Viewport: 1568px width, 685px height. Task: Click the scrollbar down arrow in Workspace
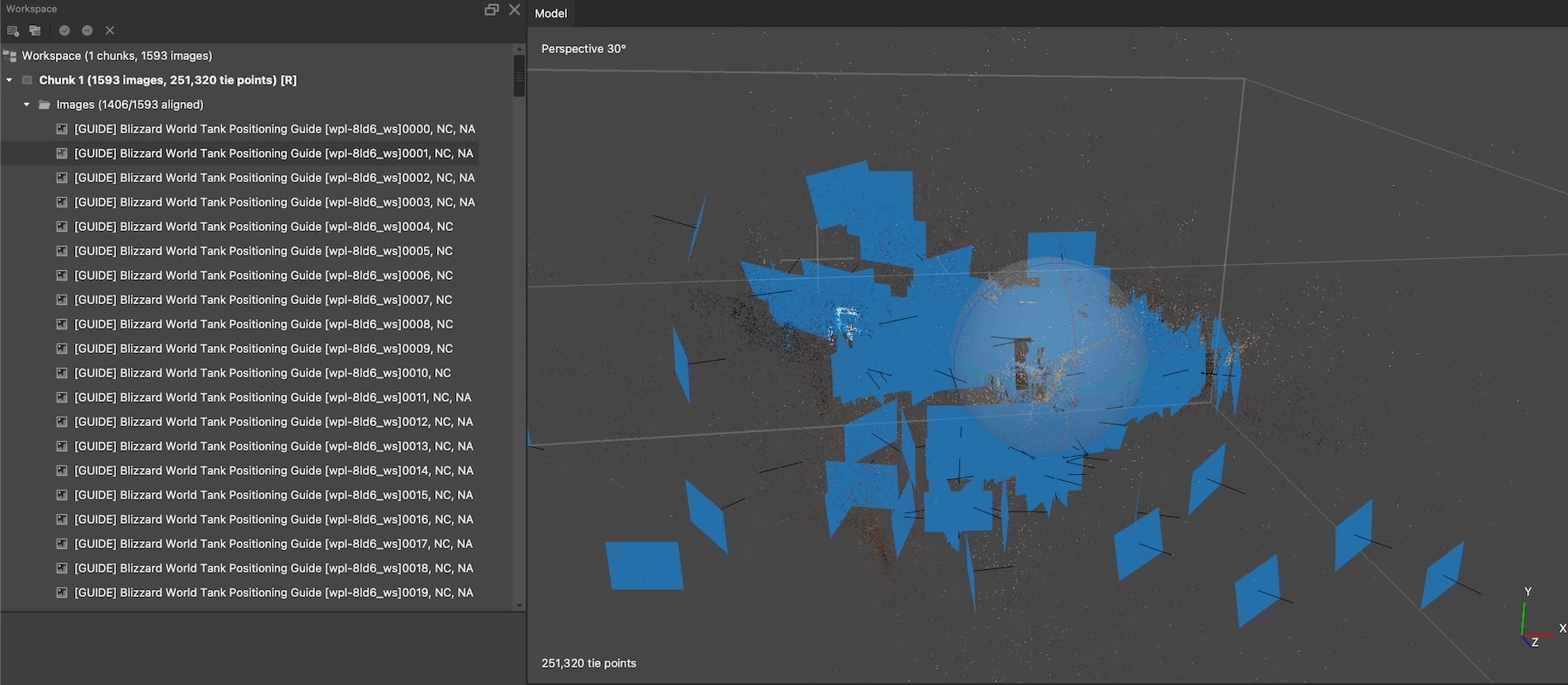click(519, 605)
